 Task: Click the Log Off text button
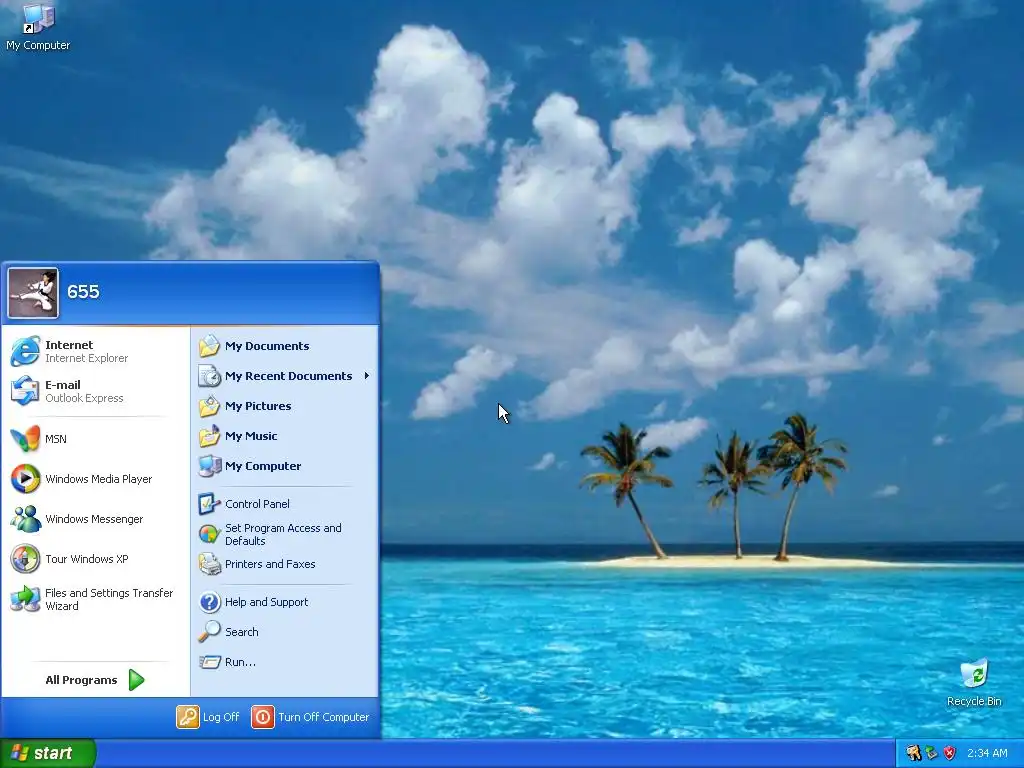coord(221,717)
